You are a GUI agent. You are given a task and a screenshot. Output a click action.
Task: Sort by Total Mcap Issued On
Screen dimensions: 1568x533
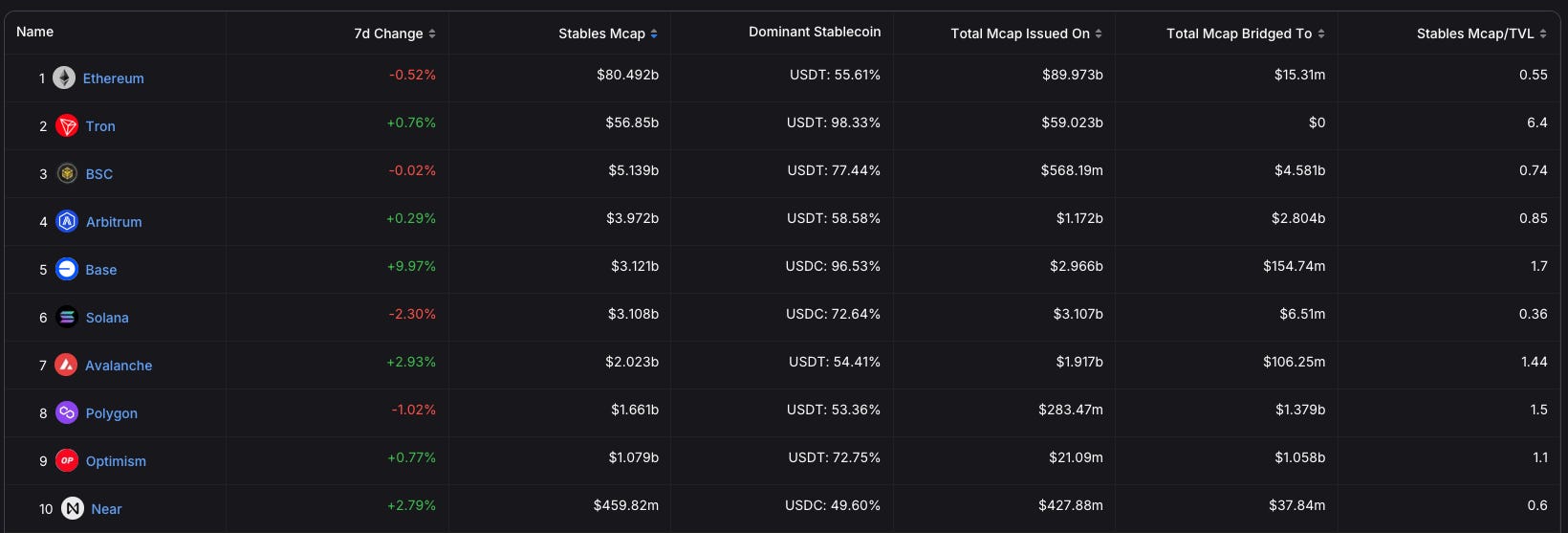[x=1026, y=33]
